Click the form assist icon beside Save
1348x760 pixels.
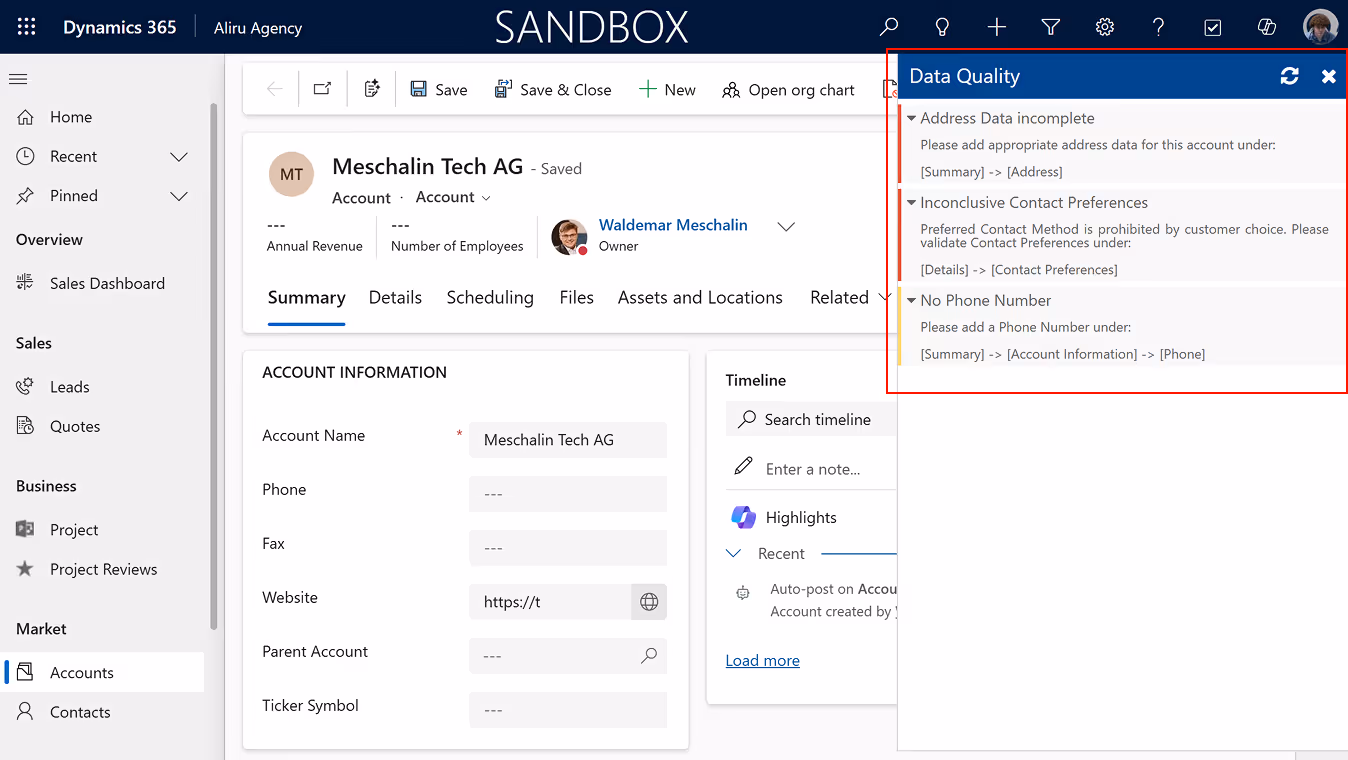372,89
